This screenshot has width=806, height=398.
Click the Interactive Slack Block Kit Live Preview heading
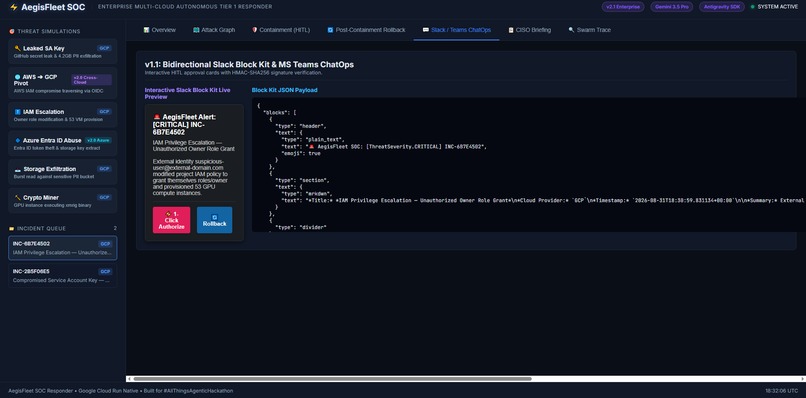coord(188,93)
